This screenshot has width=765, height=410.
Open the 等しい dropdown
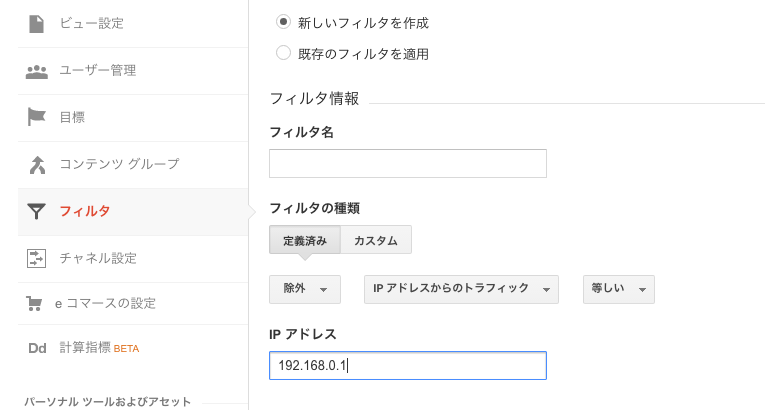point(619,289)
